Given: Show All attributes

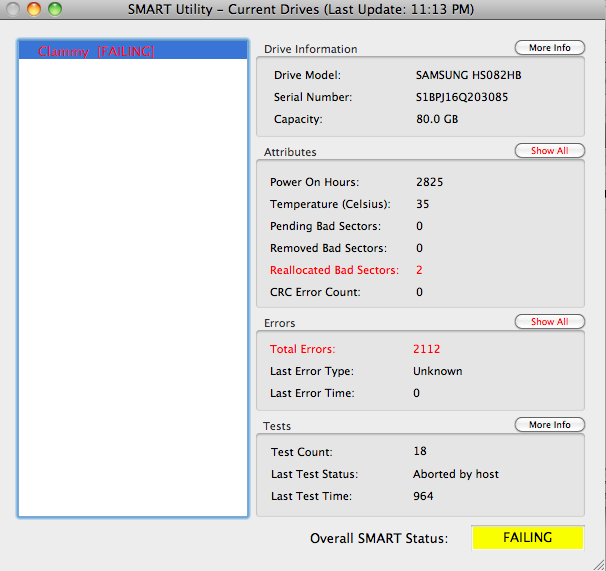Looking at the screenshot, I should pos(550,150).
